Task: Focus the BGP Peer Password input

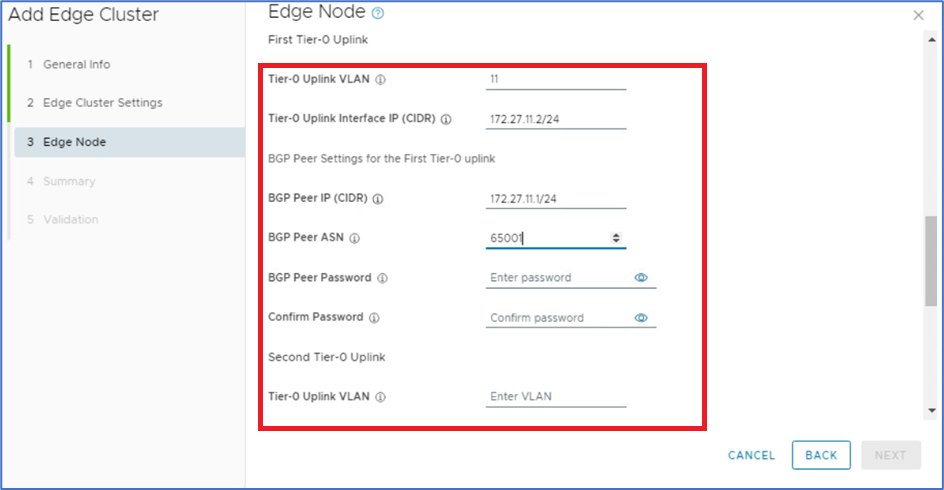Action: pos(555,278)
